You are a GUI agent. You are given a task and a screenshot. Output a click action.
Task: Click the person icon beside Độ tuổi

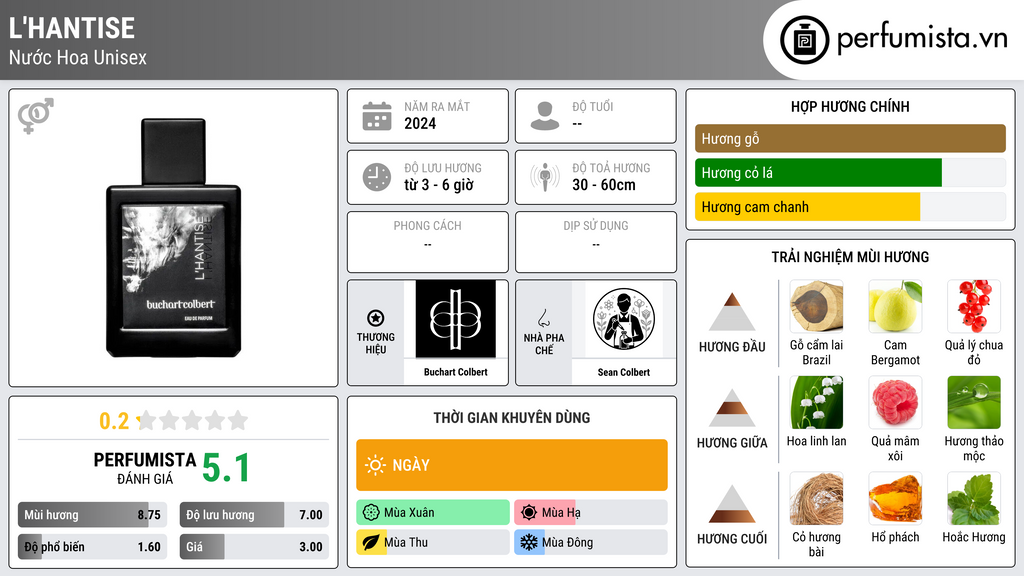(x=545, y=116)
